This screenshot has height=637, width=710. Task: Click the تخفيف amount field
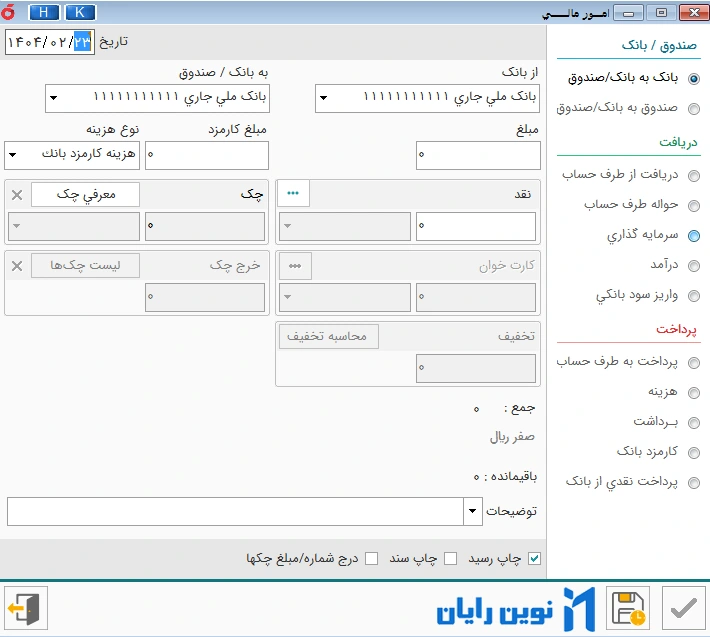[476, 368]
